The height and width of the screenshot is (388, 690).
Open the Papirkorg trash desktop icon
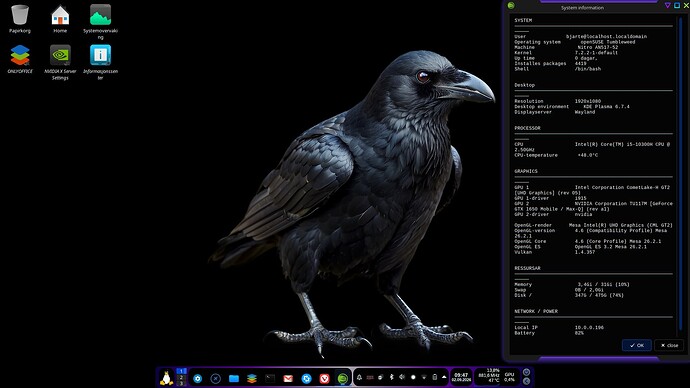20,19
